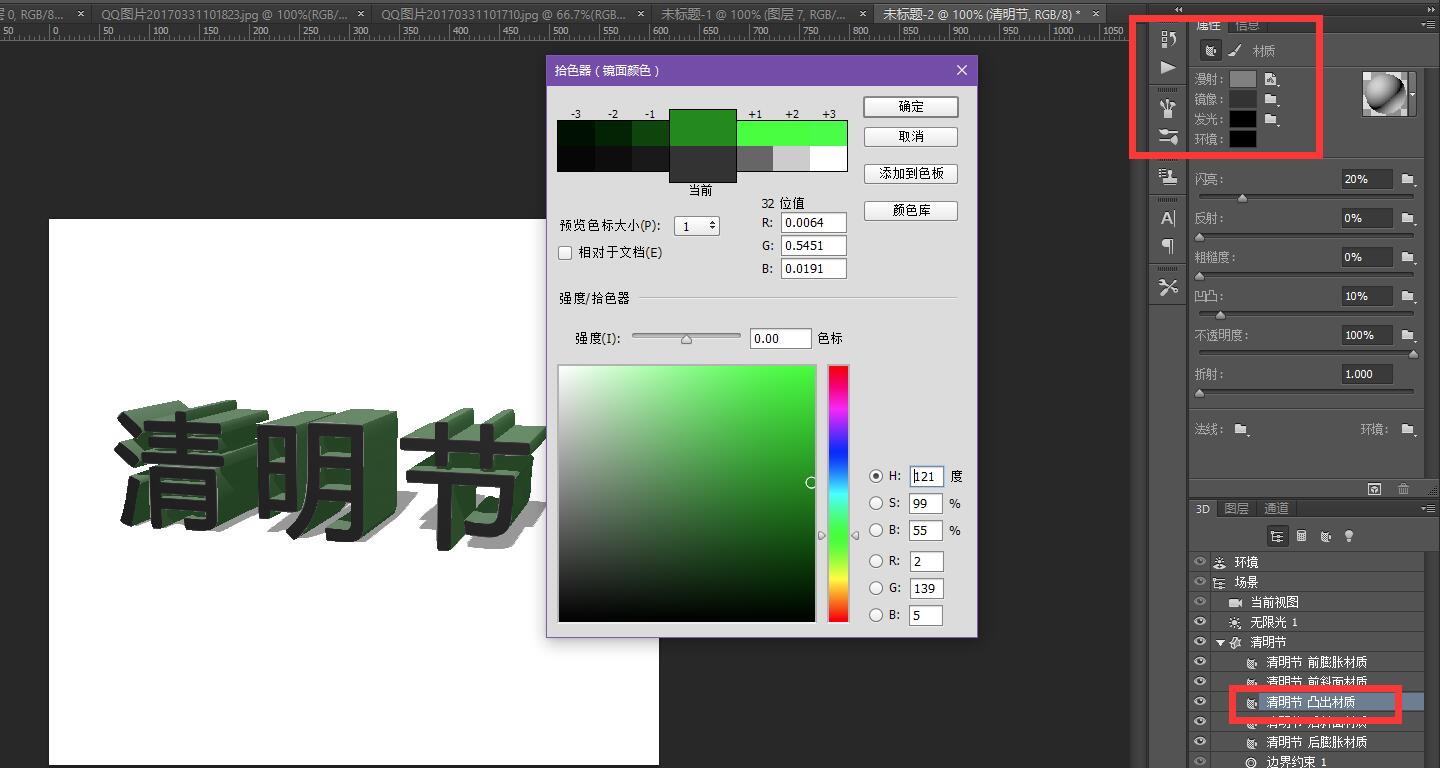Select the H hue radio button
This screenshot has height=768, width=1440.
pos(877,477)
